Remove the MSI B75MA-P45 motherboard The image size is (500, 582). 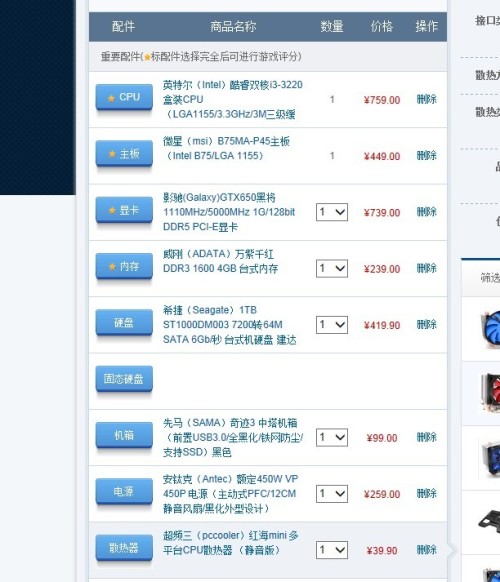point(427,156)
